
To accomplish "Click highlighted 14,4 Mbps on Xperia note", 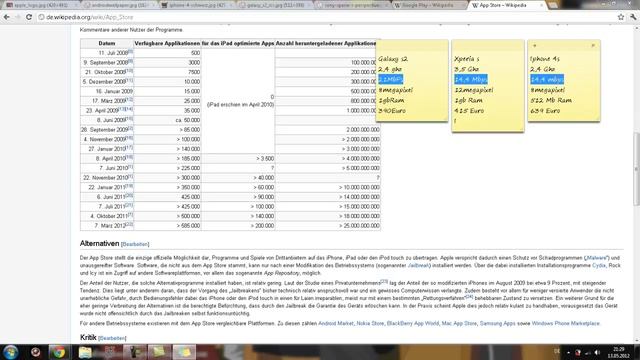I will point(471,79).
